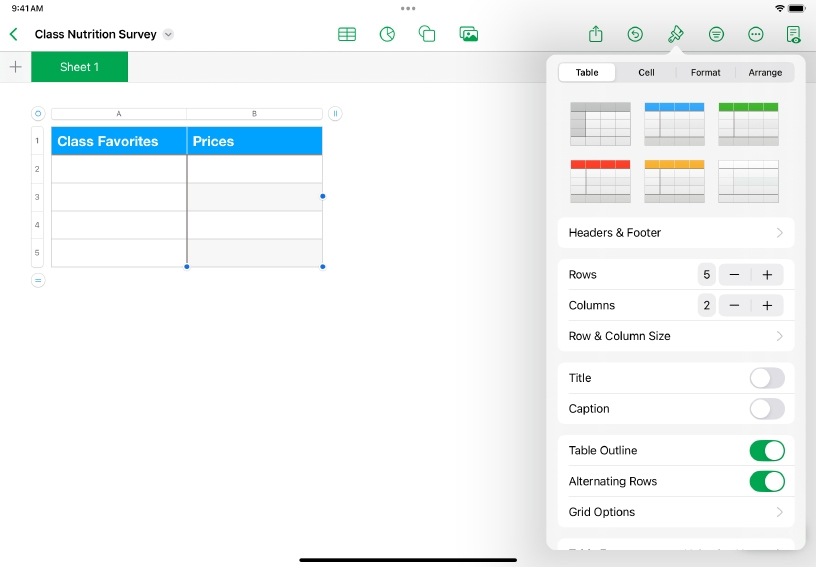Open the Insert Chart icon
Viewport: 816px width, 567px height.
pyautogui.click(x=388, y=34)
